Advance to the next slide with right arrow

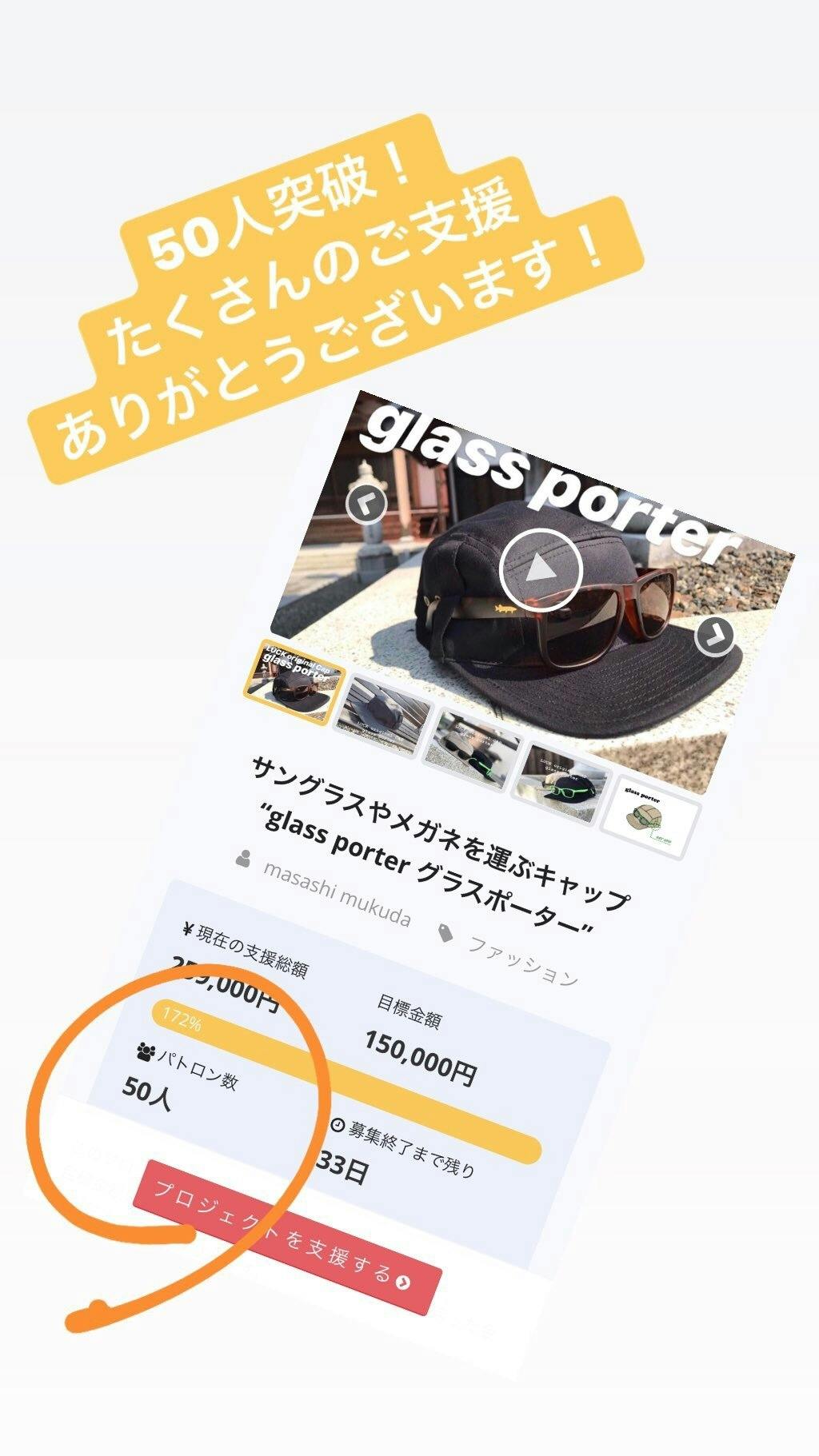[715, 636]
